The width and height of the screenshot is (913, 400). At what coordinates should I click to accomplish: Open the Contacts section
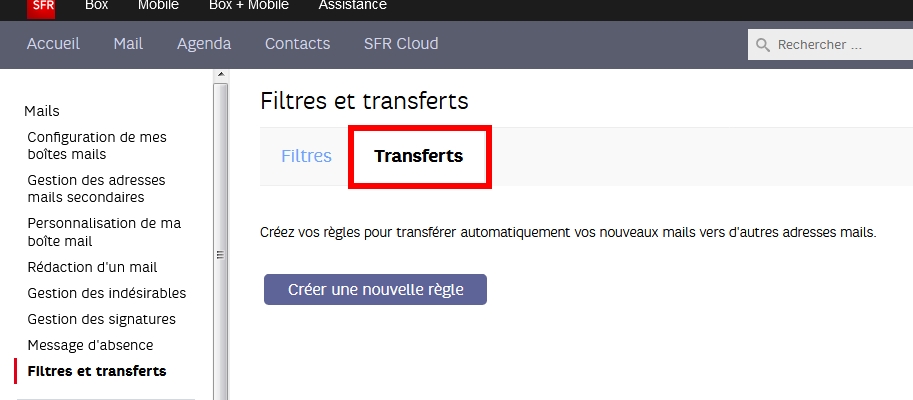[x=297, y=44]
